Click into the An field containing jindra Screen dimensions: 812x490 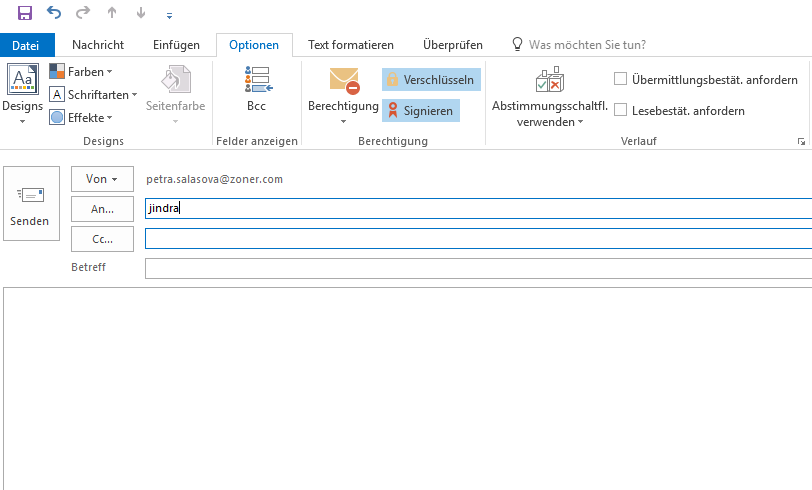478,208
